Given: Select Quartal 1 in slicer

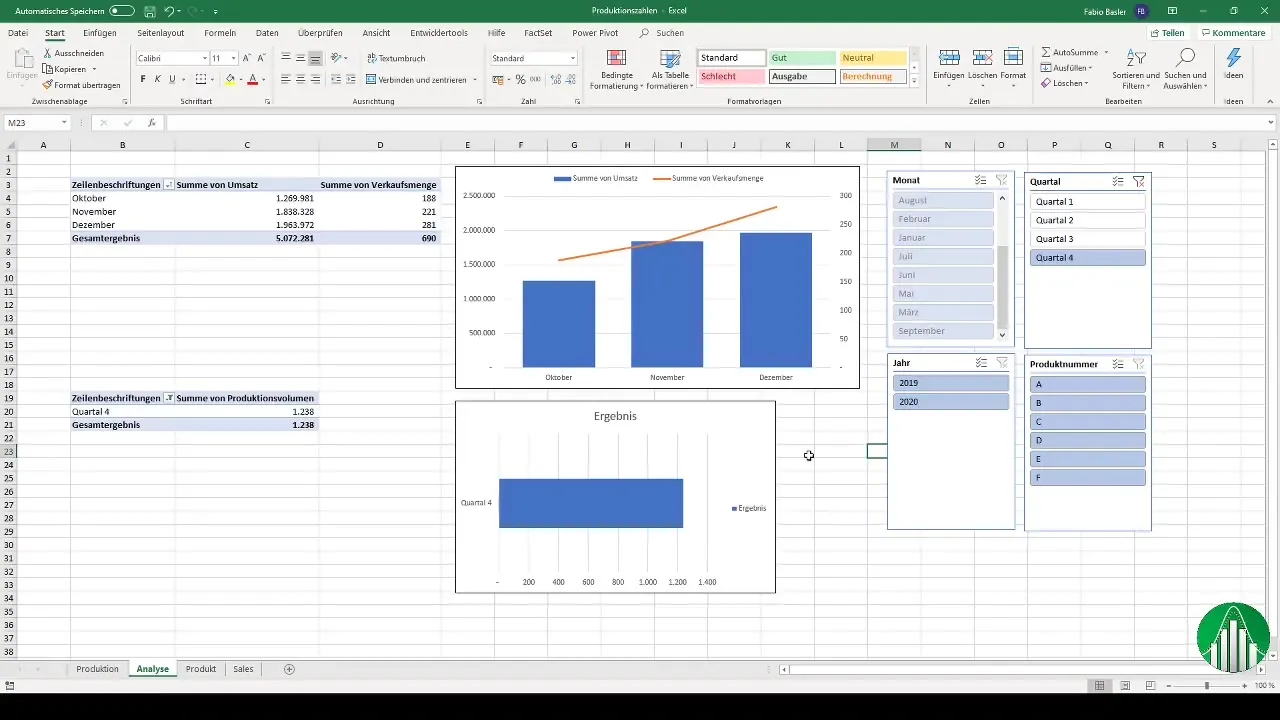Looking at the screenshot, I should (x=1087, y=202).
